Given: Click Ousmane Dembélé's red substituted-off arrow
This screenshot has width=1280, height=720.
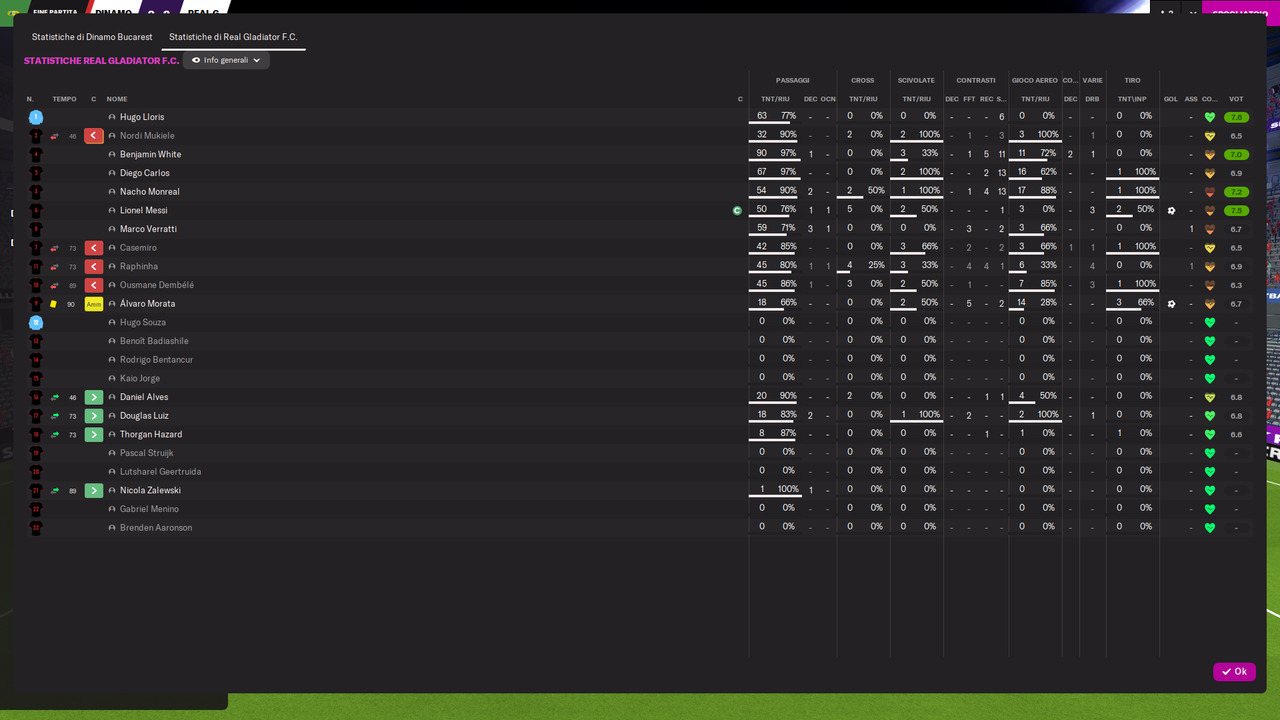Looking at the screenshot, I should (94, 285).
